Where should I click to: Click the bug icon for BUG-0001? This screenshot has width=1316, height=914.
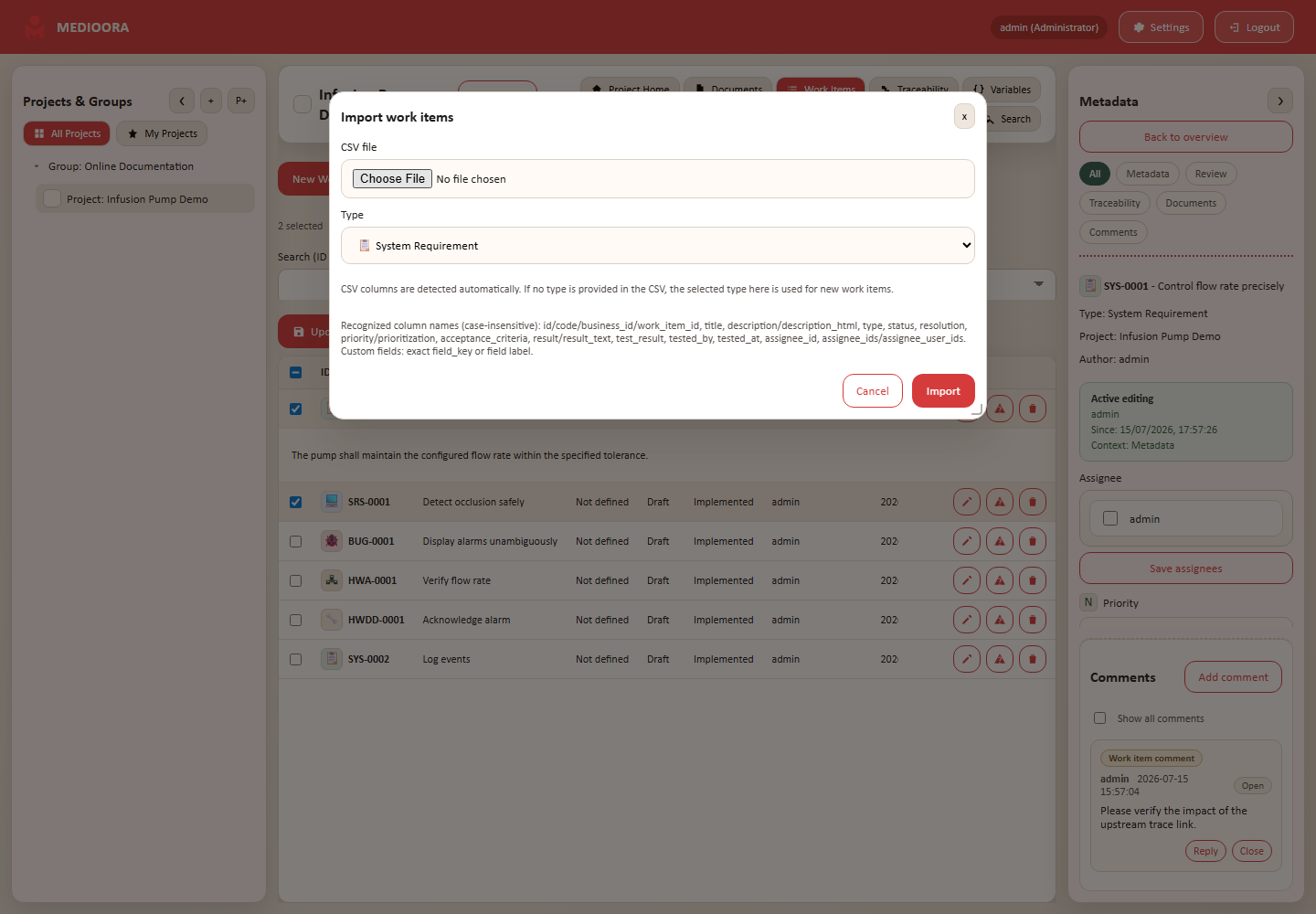point(332,541)
